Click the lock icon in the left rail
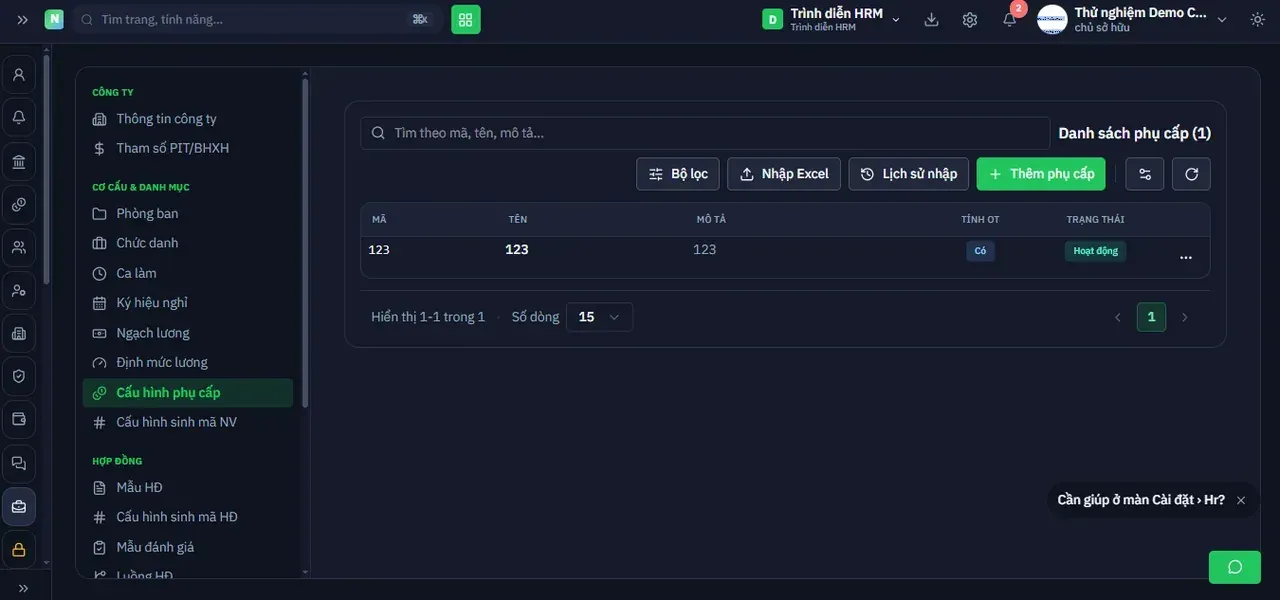The width and height of the screenshot is (1280, 600). coord(19,549)
